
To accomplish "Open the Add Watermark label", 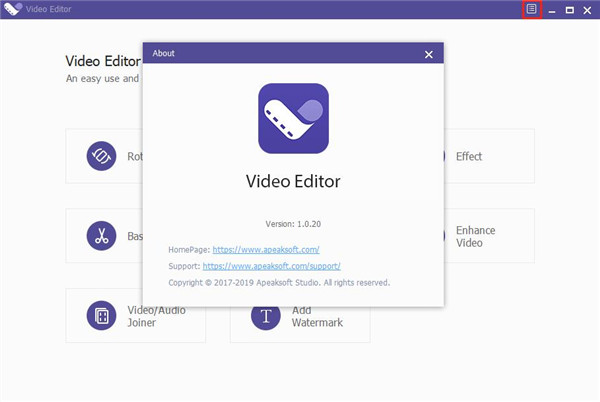I will coord(317,316).
